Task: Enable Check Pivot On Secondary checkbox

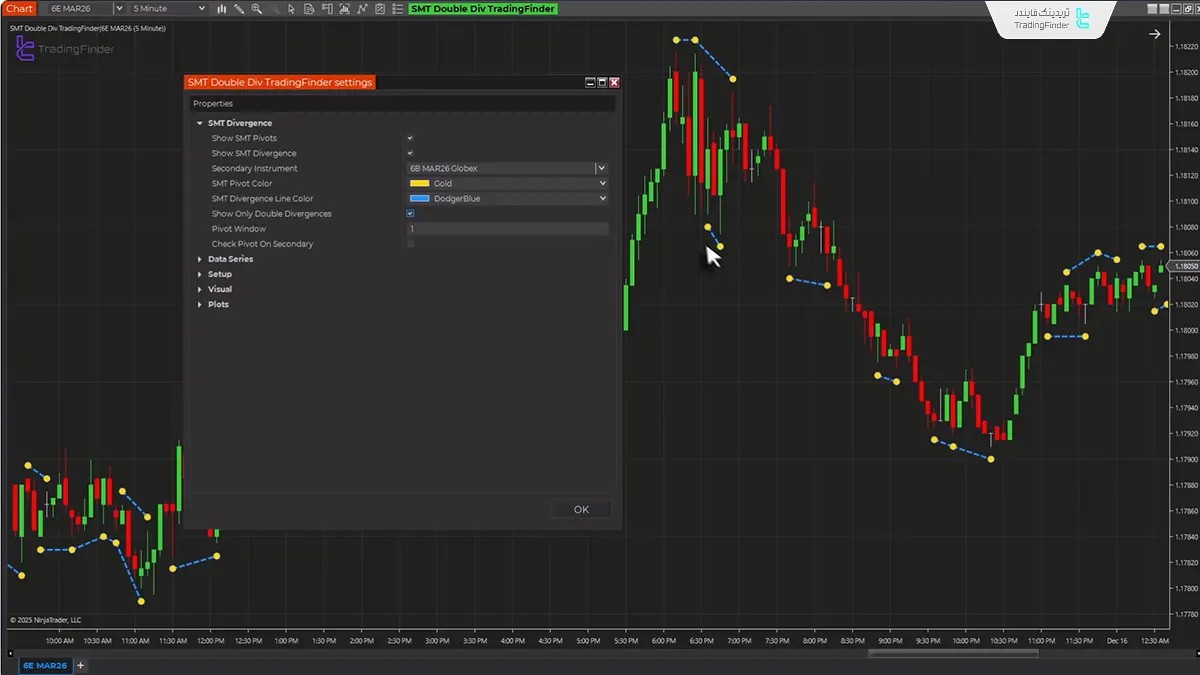Action: coord(410,244)
